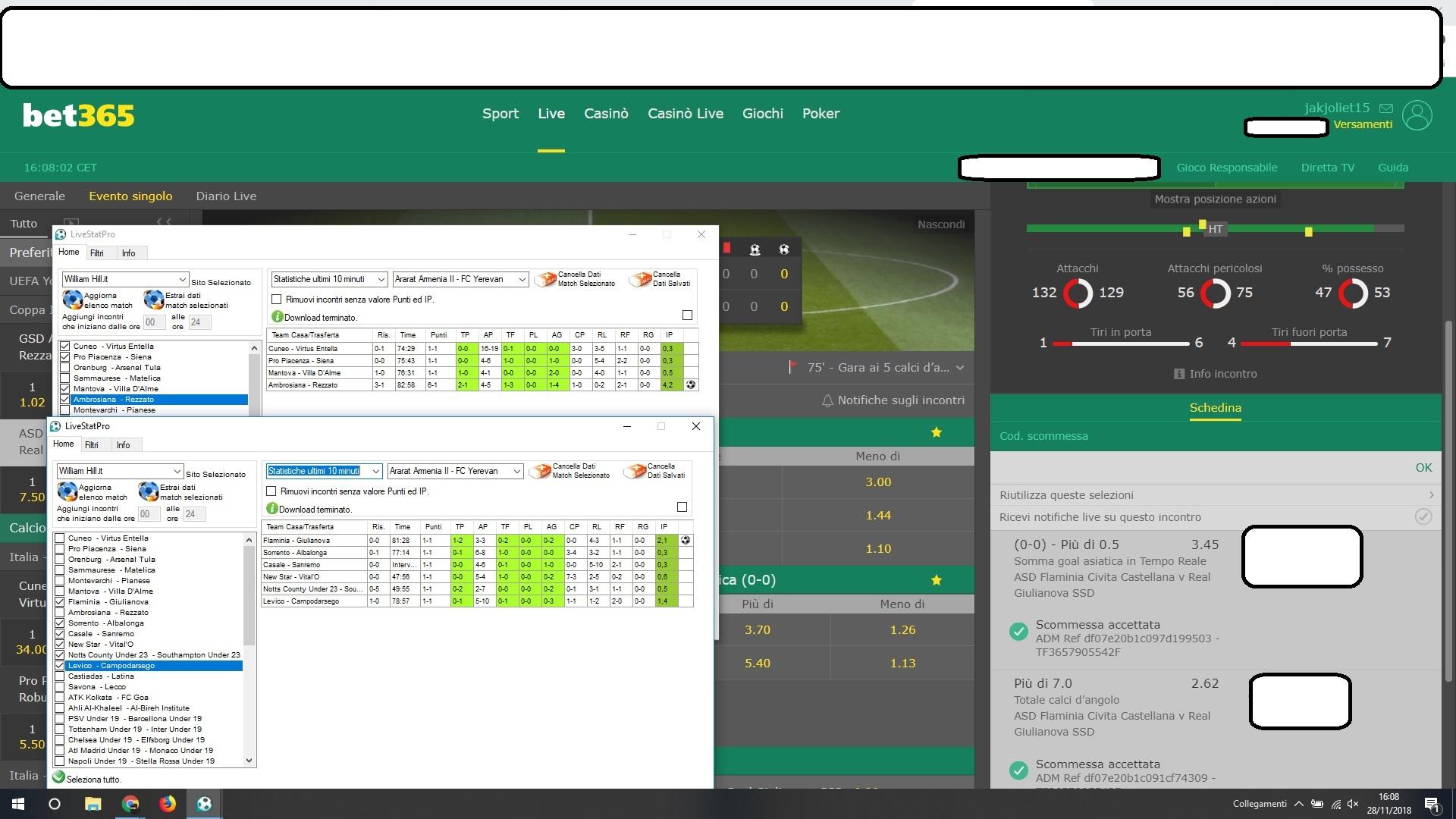Open Firefox from the taskbar
1456x819 pixels.
click(x=168, y=804)
